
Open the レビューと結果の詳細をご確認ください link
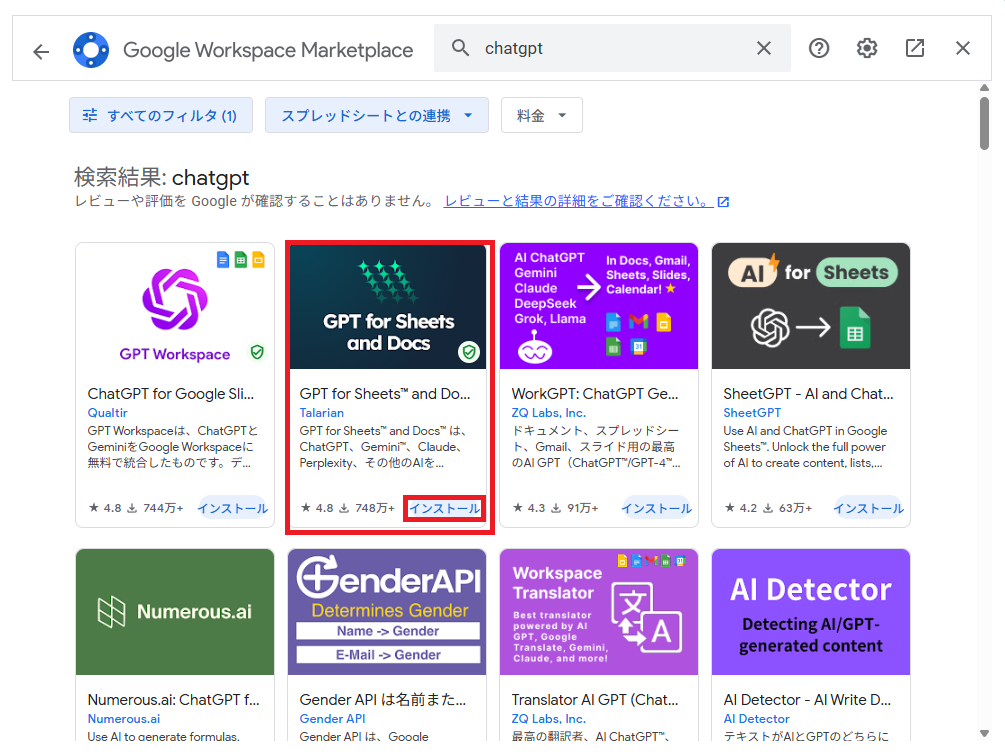tap(586, 201)
